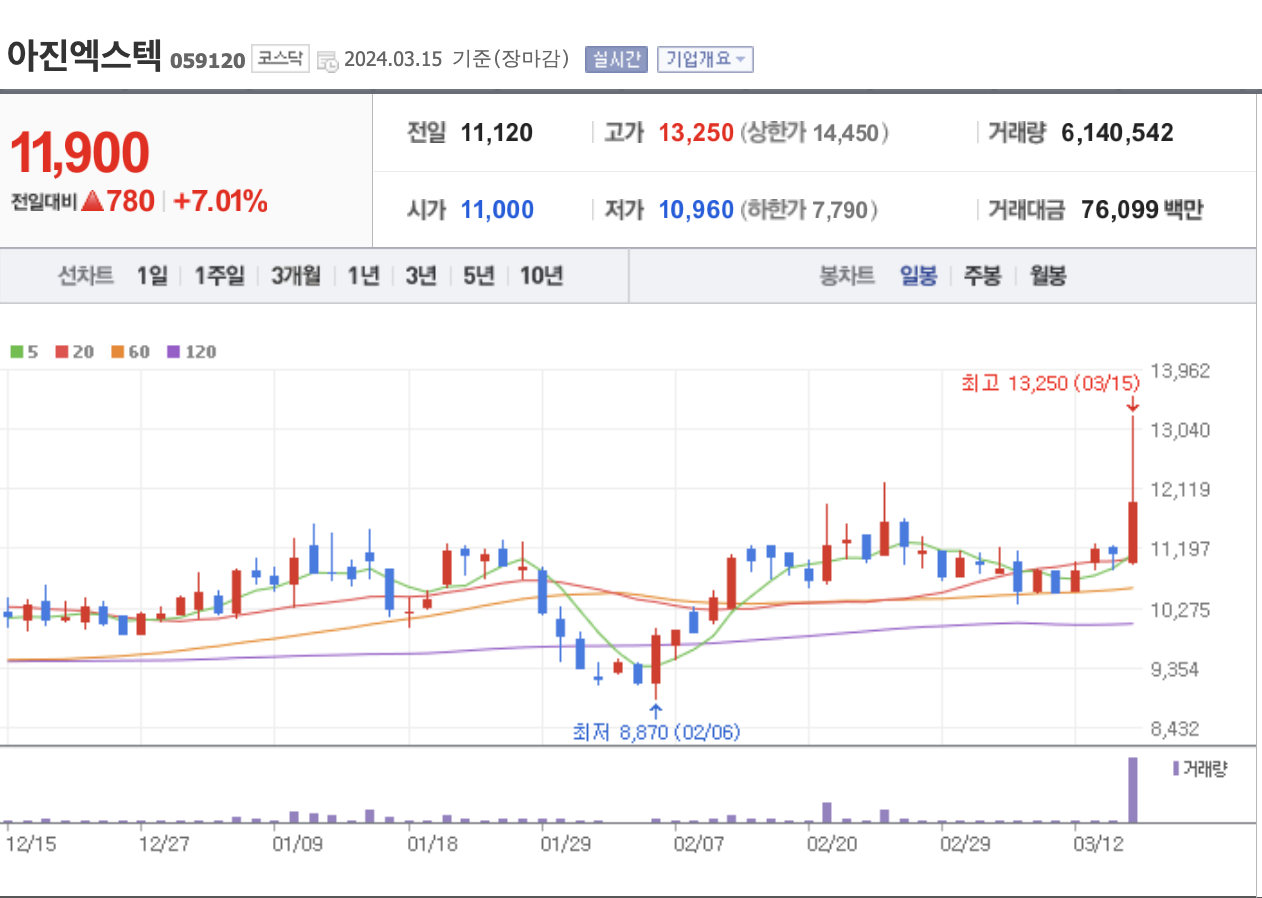Viewport: 1262px width, 898px height.
Task: Click the green 5-day moving average legend
Action: click(x=24, y=352)
